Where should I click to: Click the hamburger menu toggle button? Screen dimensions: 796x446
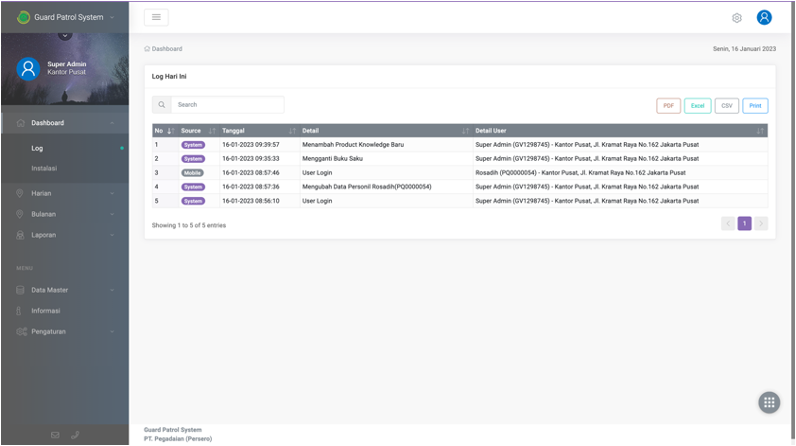156,17
